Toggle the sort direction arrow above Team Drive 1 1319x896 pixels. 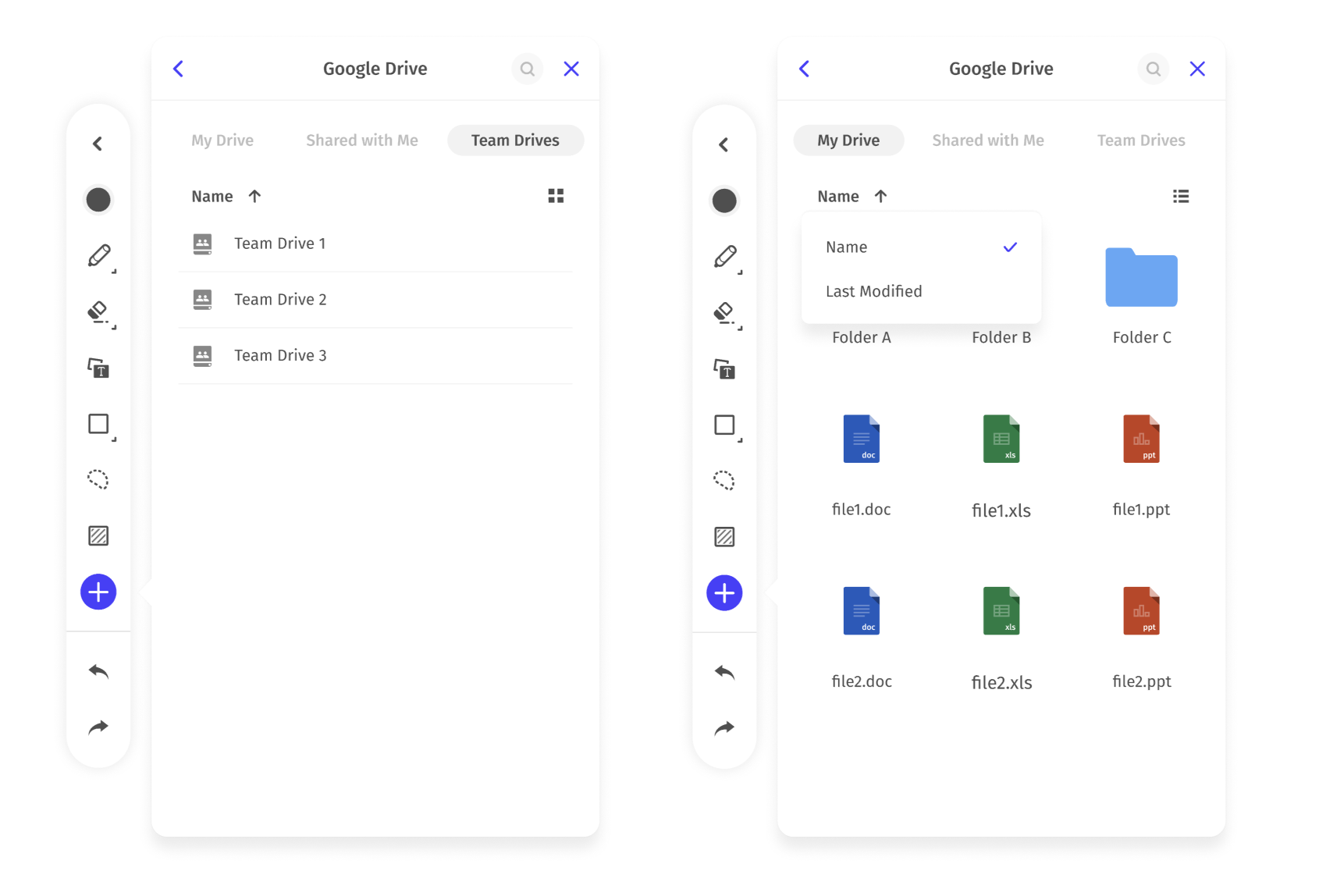click(x=254, y=197)
